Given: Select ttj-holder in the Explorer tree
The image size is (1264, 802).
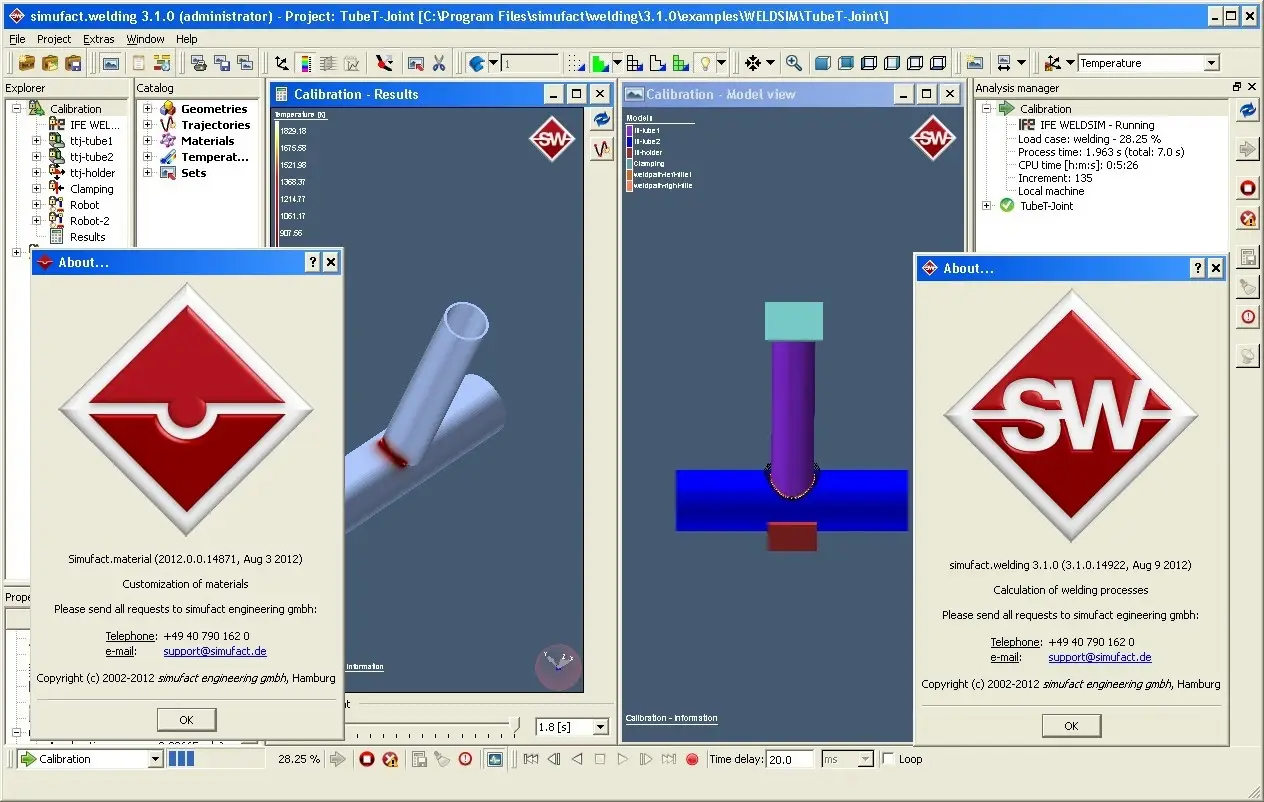Looking at the screenshot, I should point(92,173).
